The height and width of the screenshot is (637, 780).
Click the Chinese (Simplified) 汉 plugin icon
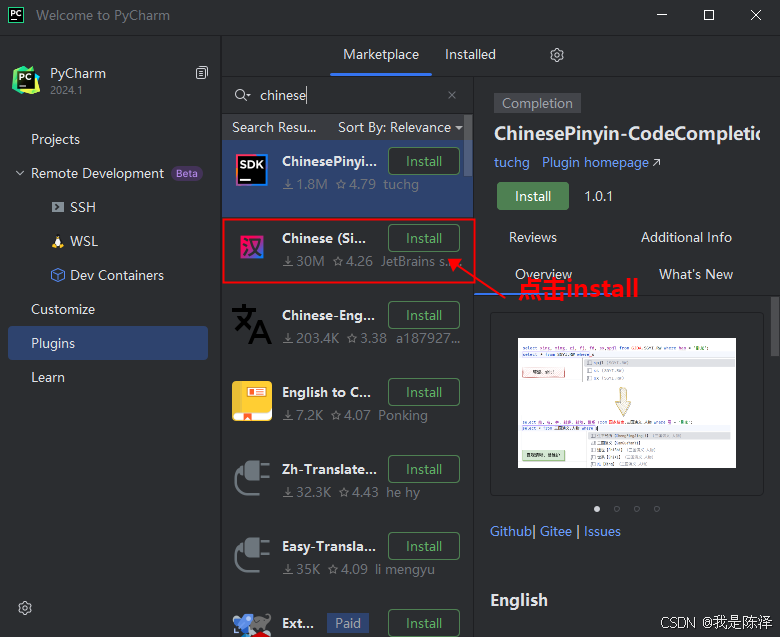(252, 247)
